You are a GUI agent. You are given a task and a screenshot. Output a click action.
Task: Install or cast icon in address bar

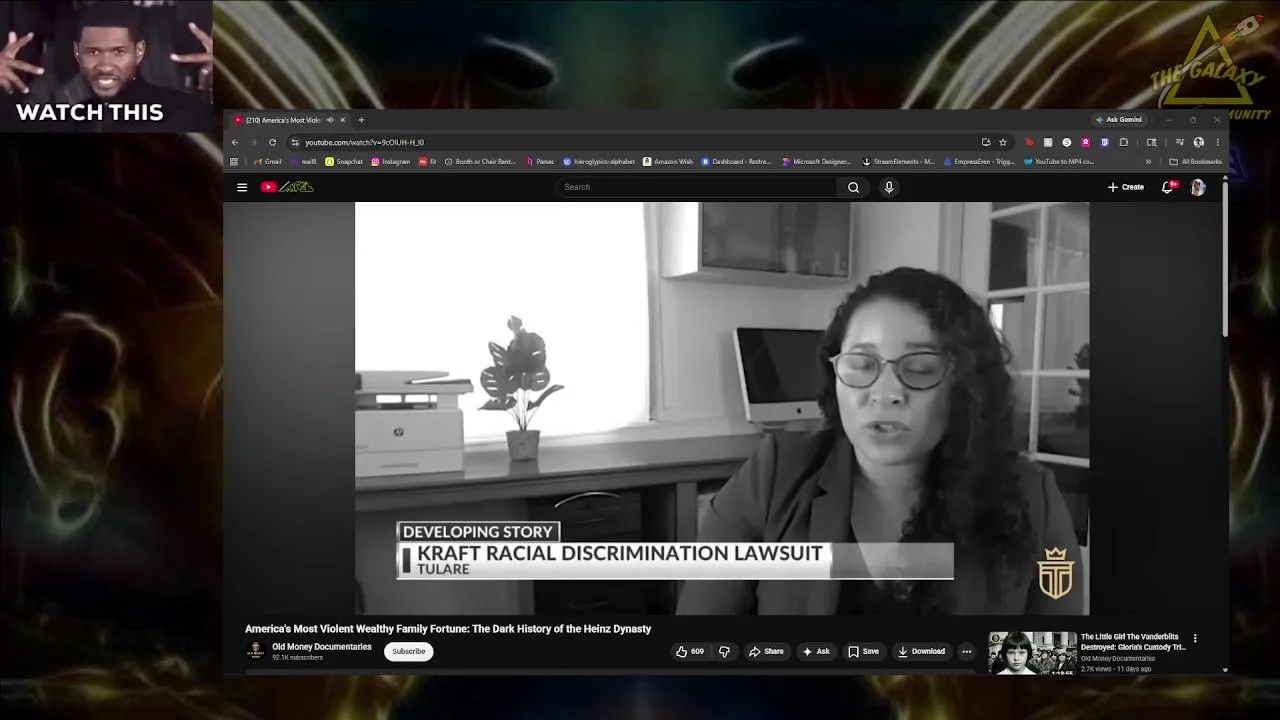tap(986, 142)
